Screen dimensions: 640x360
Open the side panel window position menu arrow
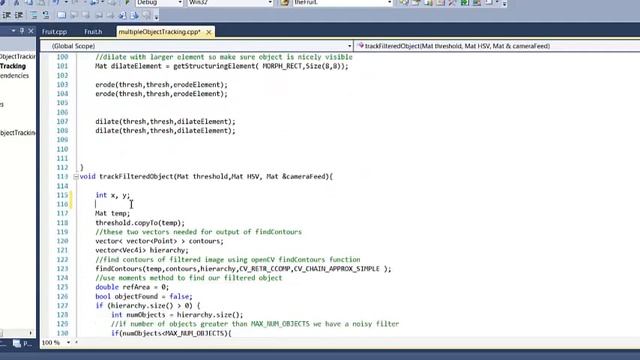coord(13,31)
